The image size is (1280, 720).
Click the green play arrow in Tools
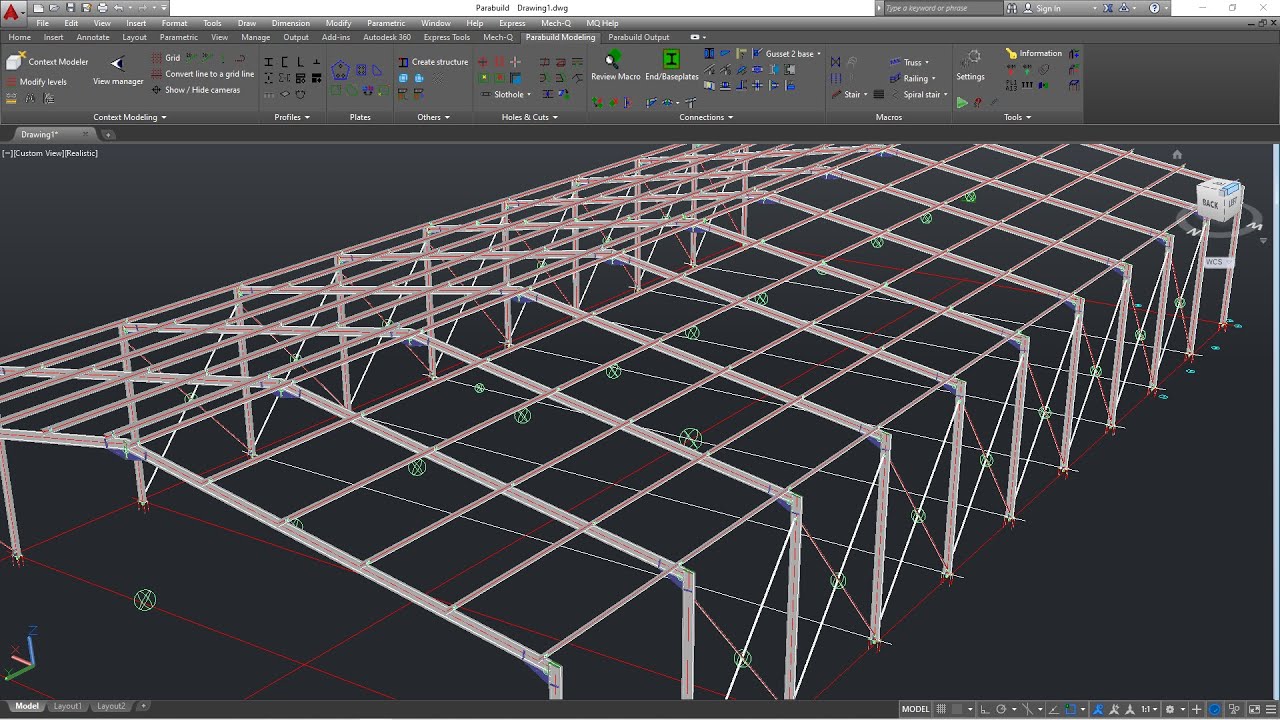tap(962, 102)
